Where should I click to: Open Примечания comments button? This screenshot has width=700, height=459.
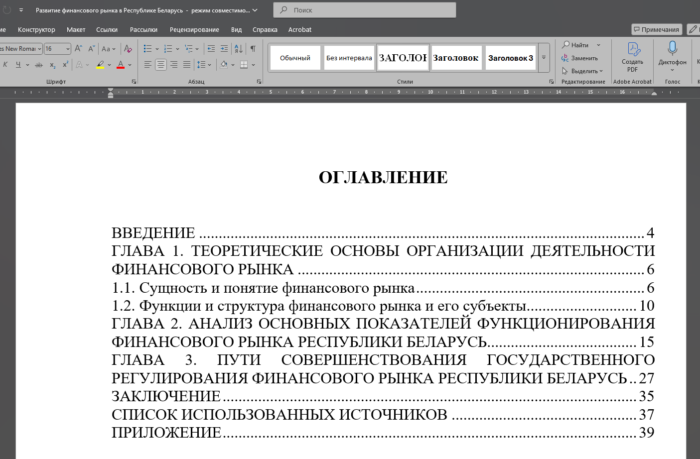tap(656, 29)
